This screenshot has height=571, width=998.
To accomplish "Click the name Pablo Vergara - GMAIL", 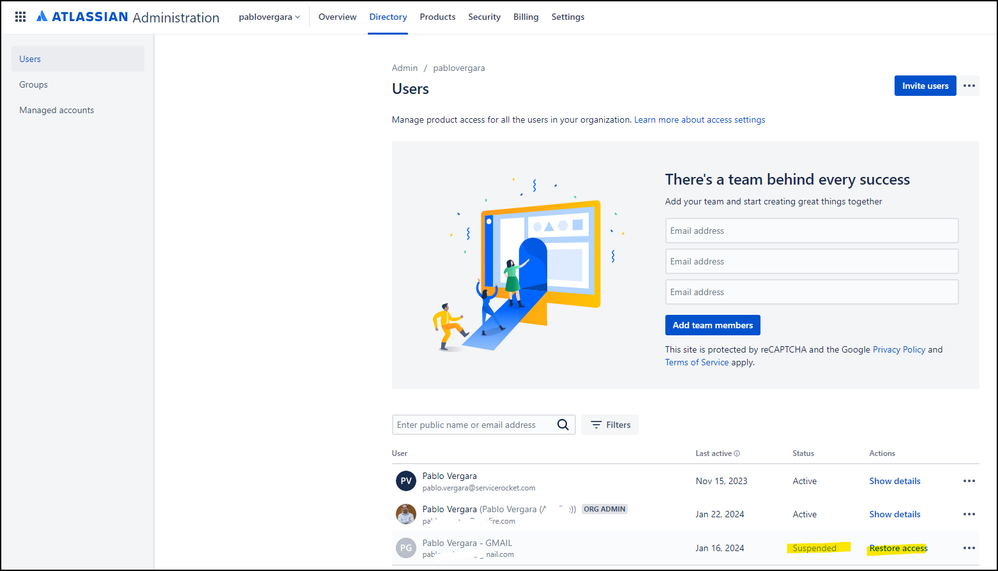I will [467, 543].
